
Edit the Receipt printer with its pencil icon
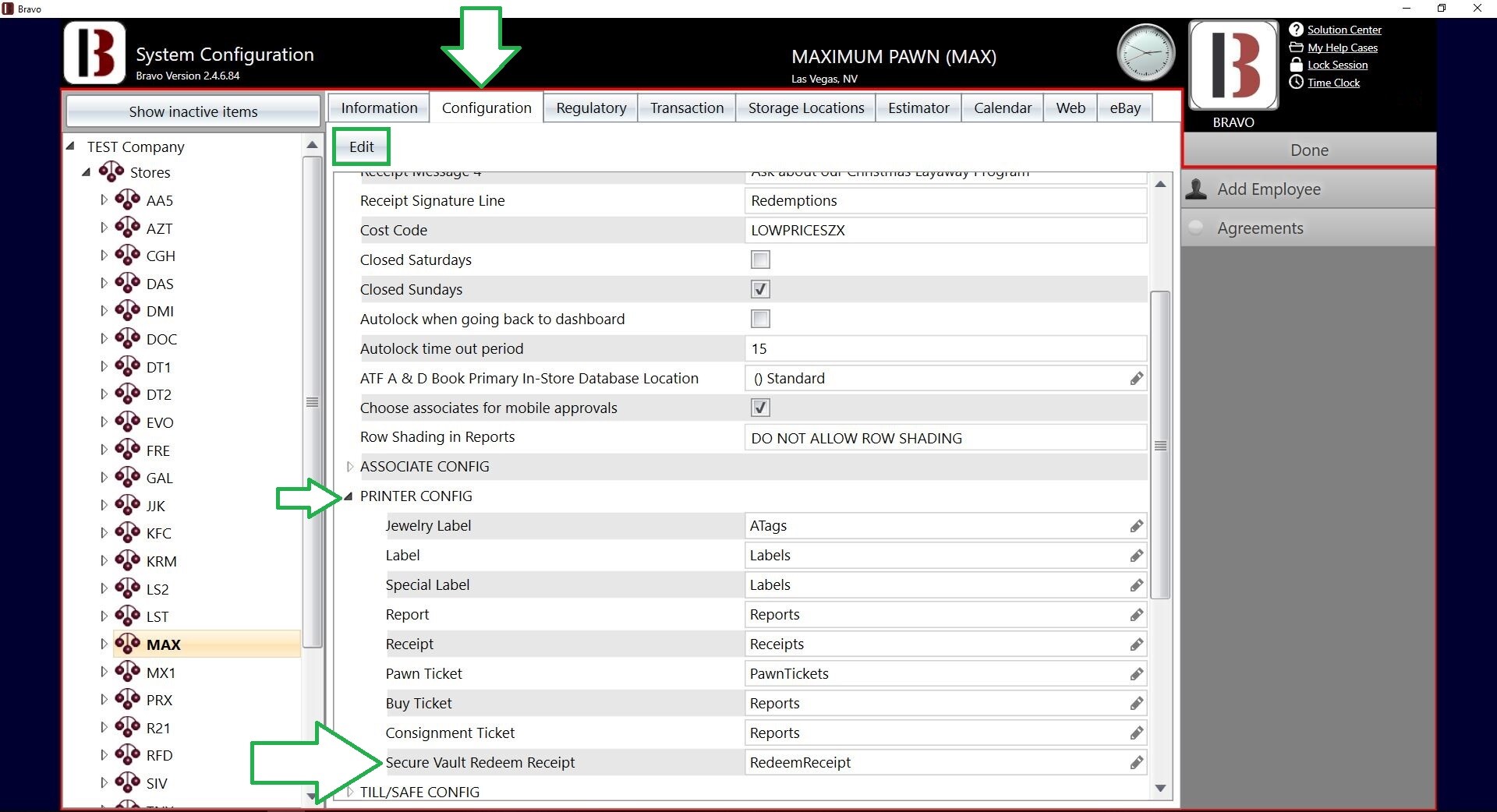tap(1137, 644)
